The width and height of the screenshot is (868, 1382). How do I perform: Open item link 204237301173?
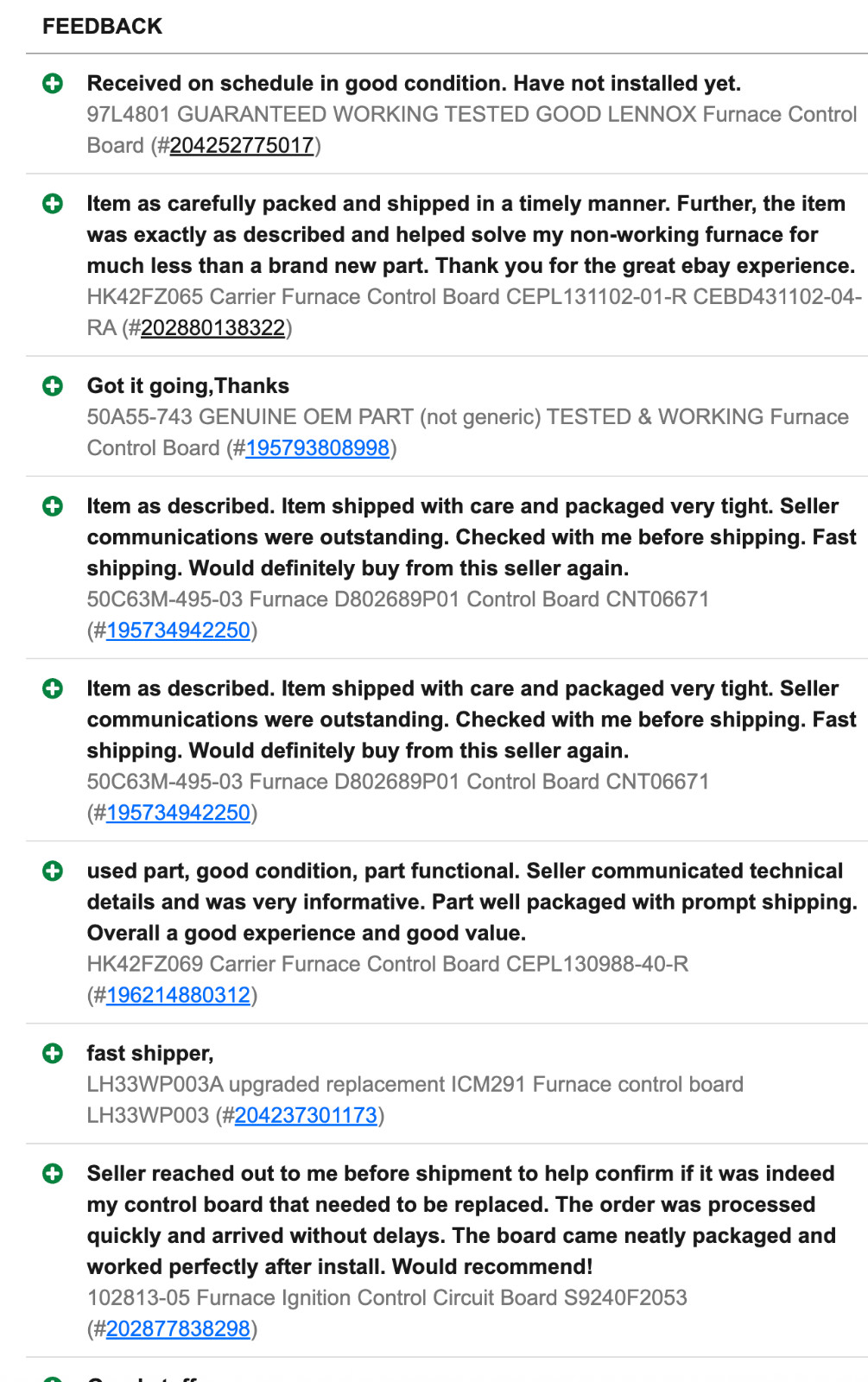[x=307, y=1115]
